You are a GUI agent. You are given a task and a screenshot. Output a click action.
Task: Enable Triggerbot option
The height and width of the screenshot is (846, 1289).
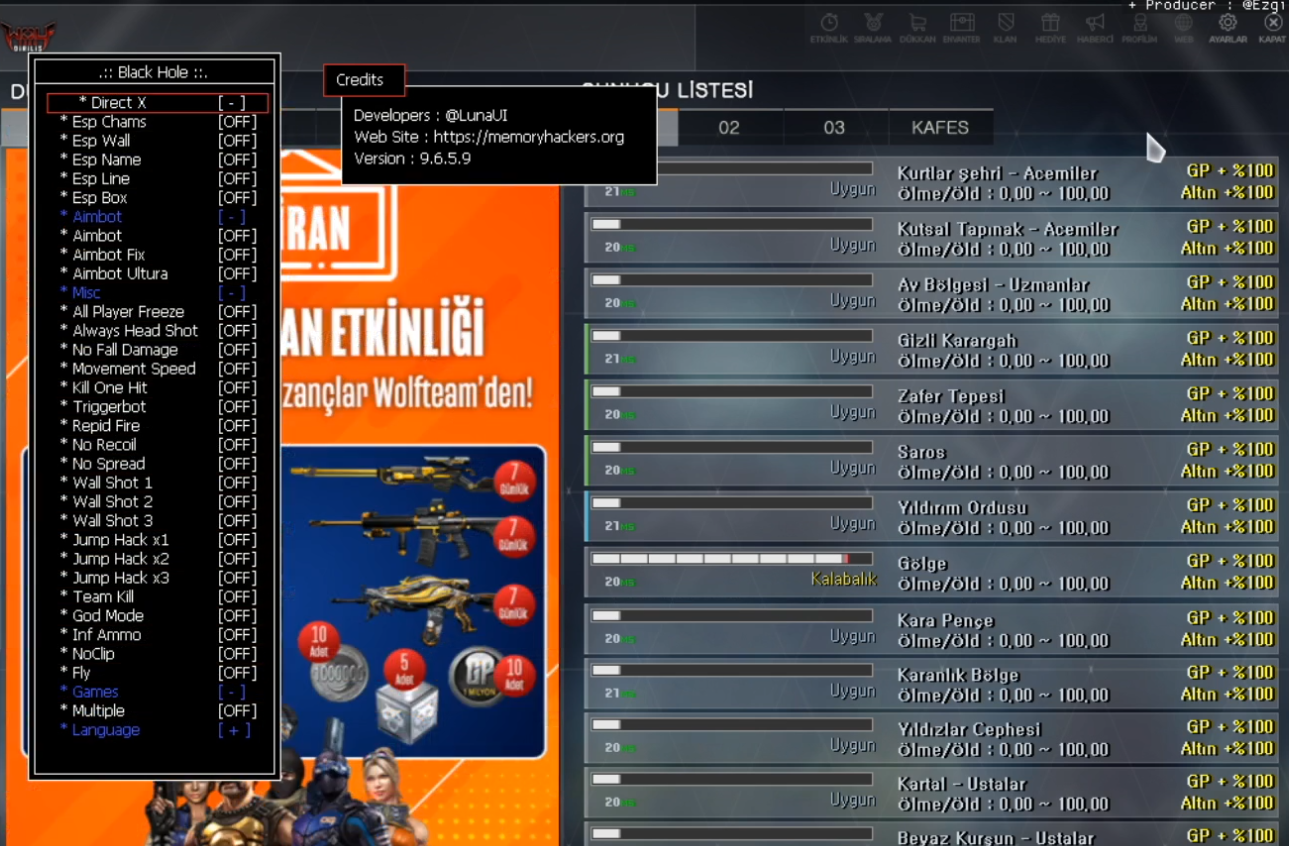tap(157, 407)
